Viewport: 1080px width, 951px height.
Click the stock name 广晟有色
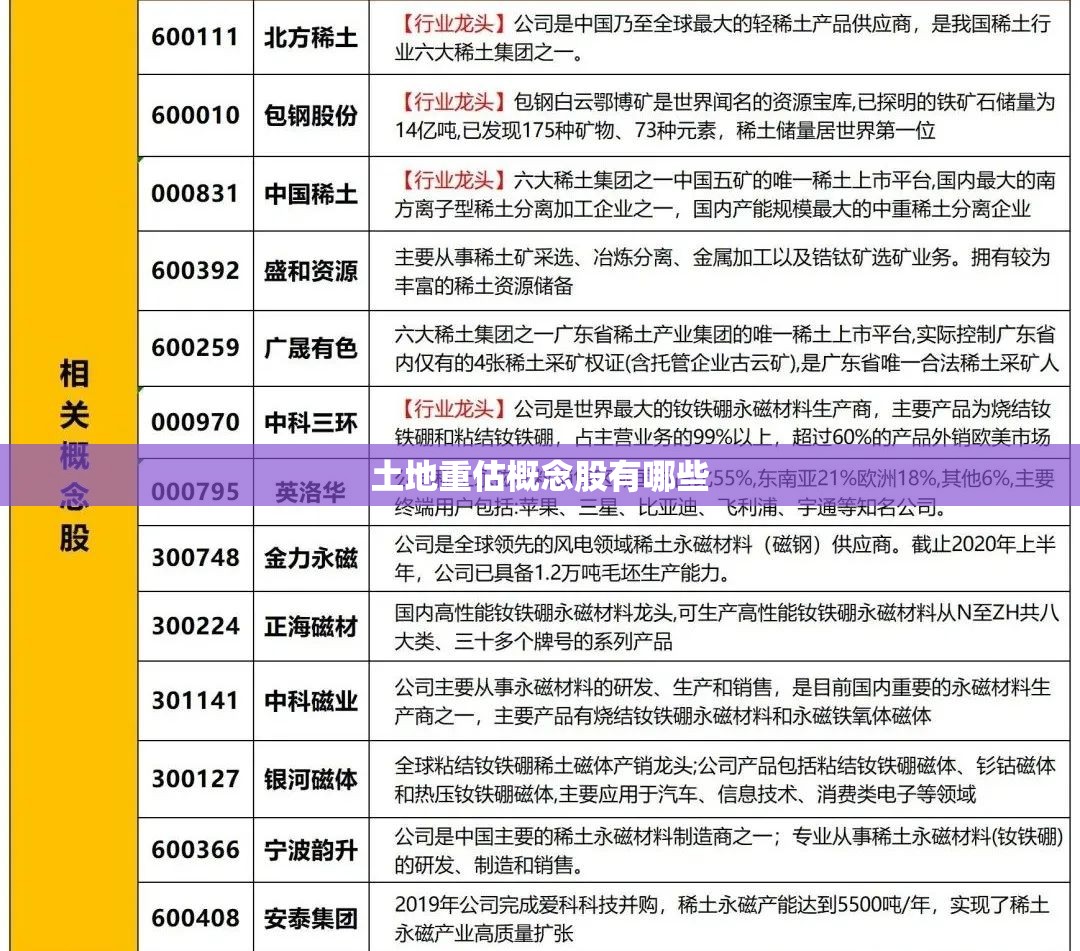pyautogui.click(x=311, y=348)
